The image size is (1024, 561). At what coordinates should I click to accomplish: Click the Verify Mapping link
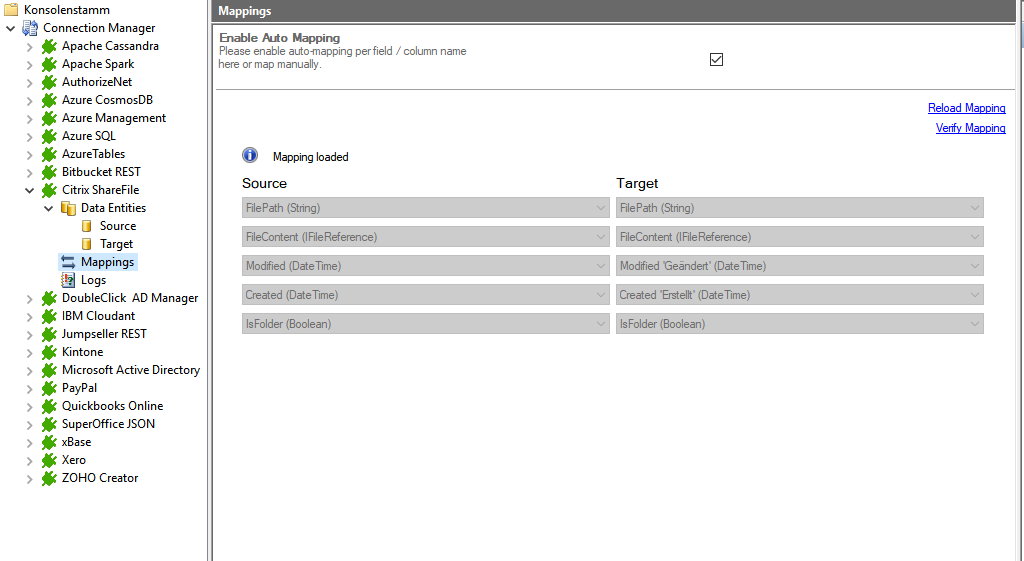(x=970, y=128)
